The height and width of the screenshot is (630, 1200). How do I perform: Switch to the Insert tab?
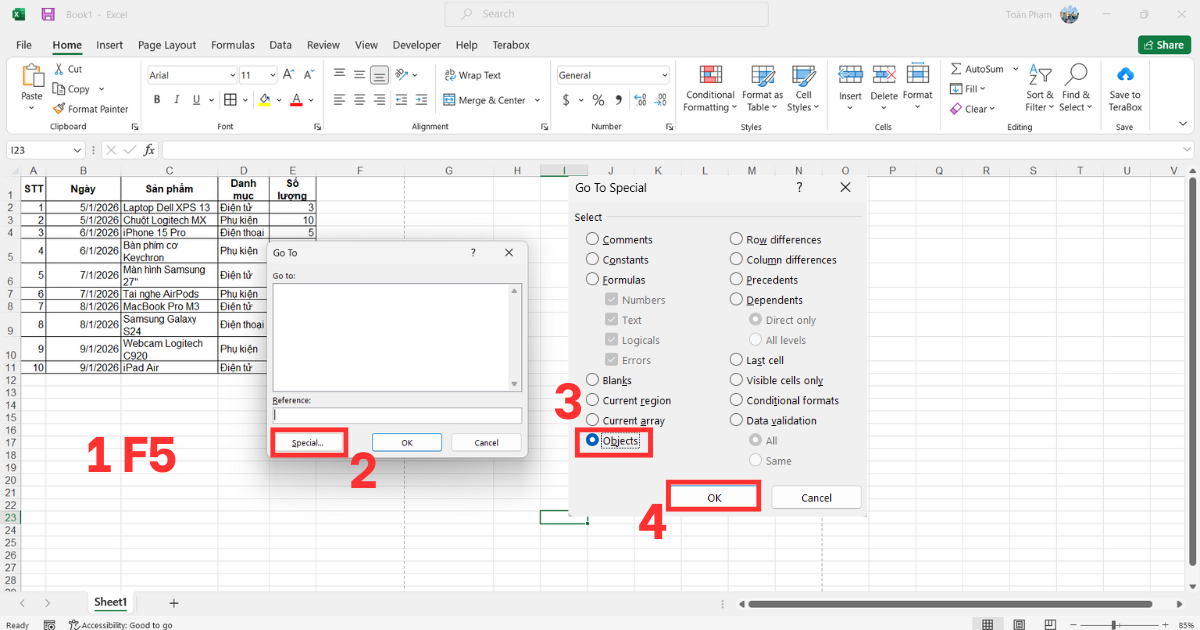point(110,45)
